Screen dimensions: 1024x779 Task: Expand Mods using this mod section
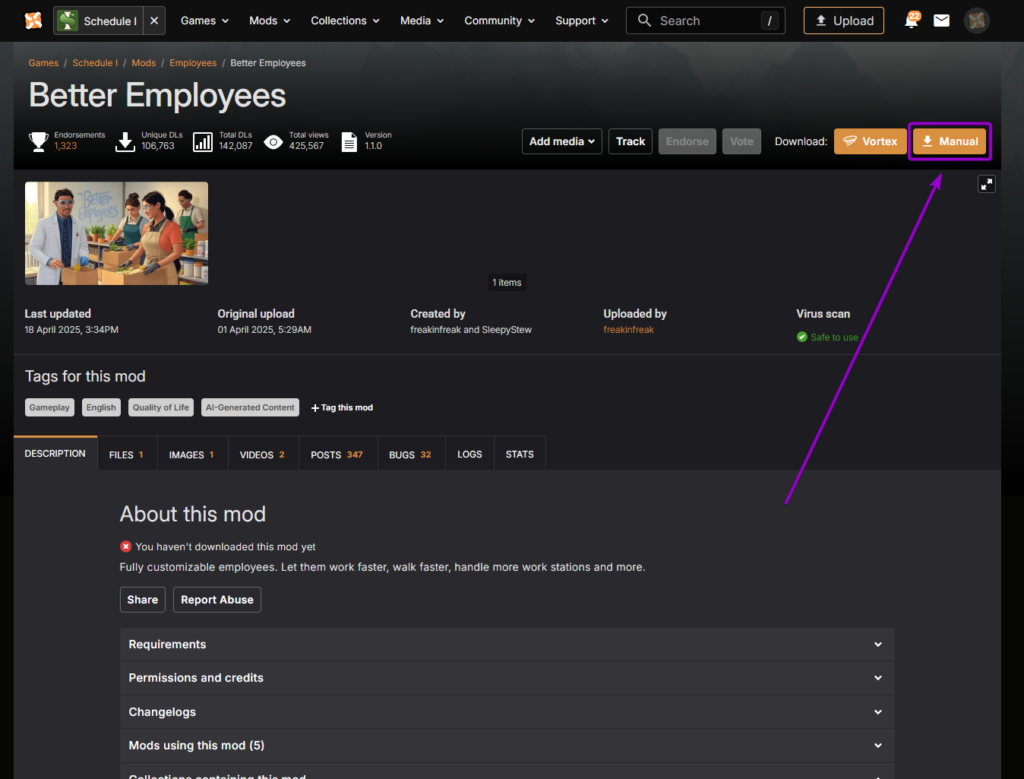click(x=507, y=745)
